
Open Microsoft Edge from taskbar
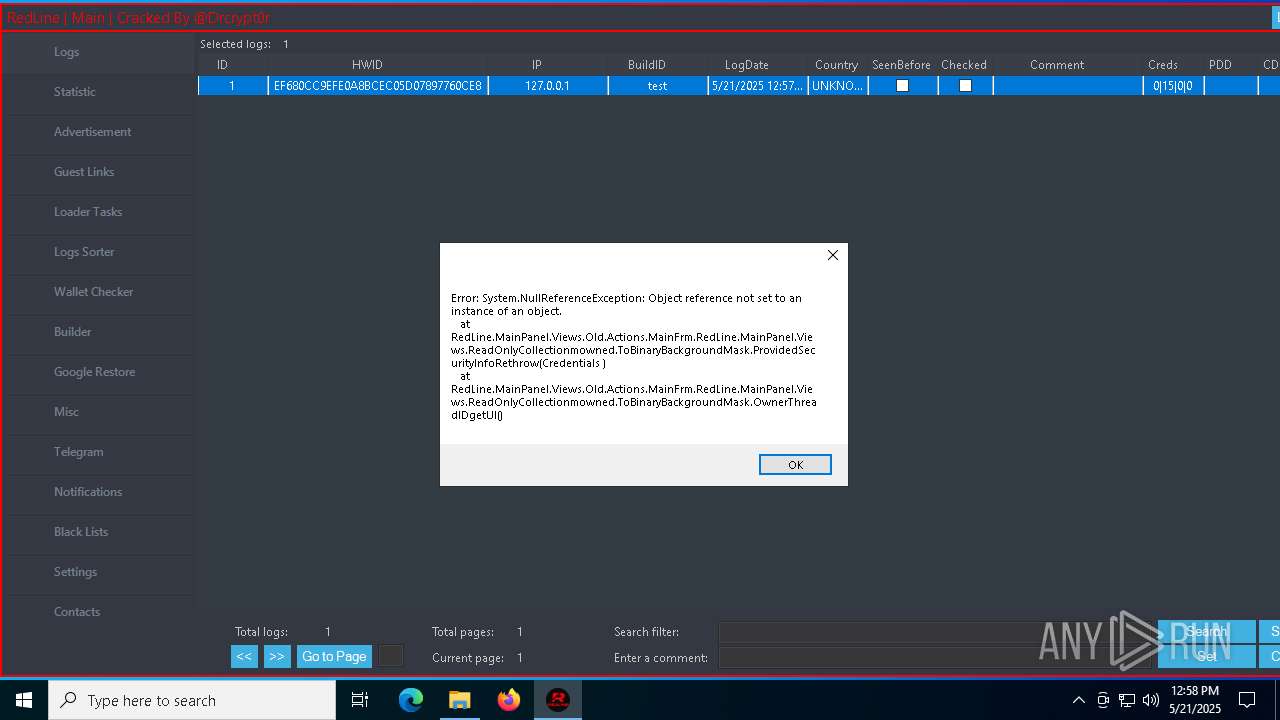pyautogui.click(x=411, y=700)
